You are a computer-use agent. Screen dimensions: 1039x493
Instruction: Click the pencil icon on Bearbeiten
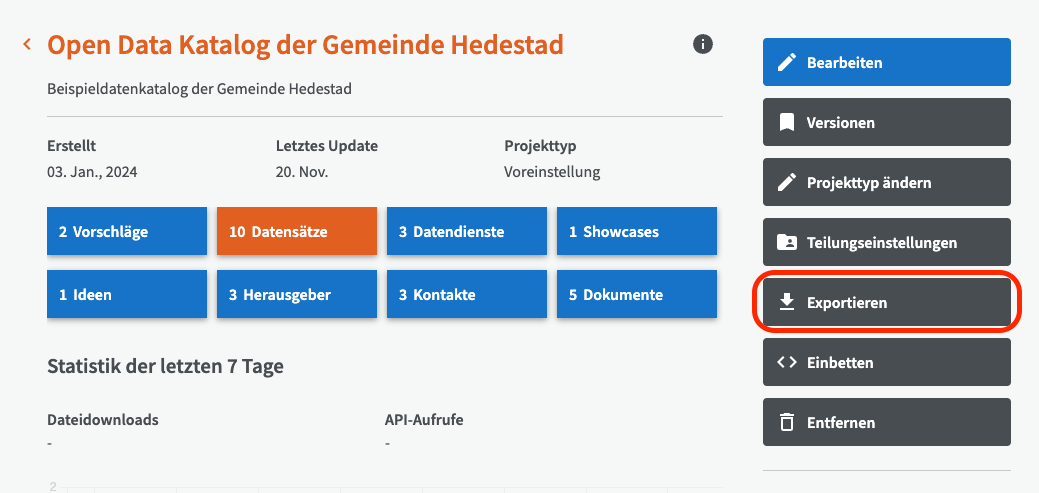(x=787, y=63)
